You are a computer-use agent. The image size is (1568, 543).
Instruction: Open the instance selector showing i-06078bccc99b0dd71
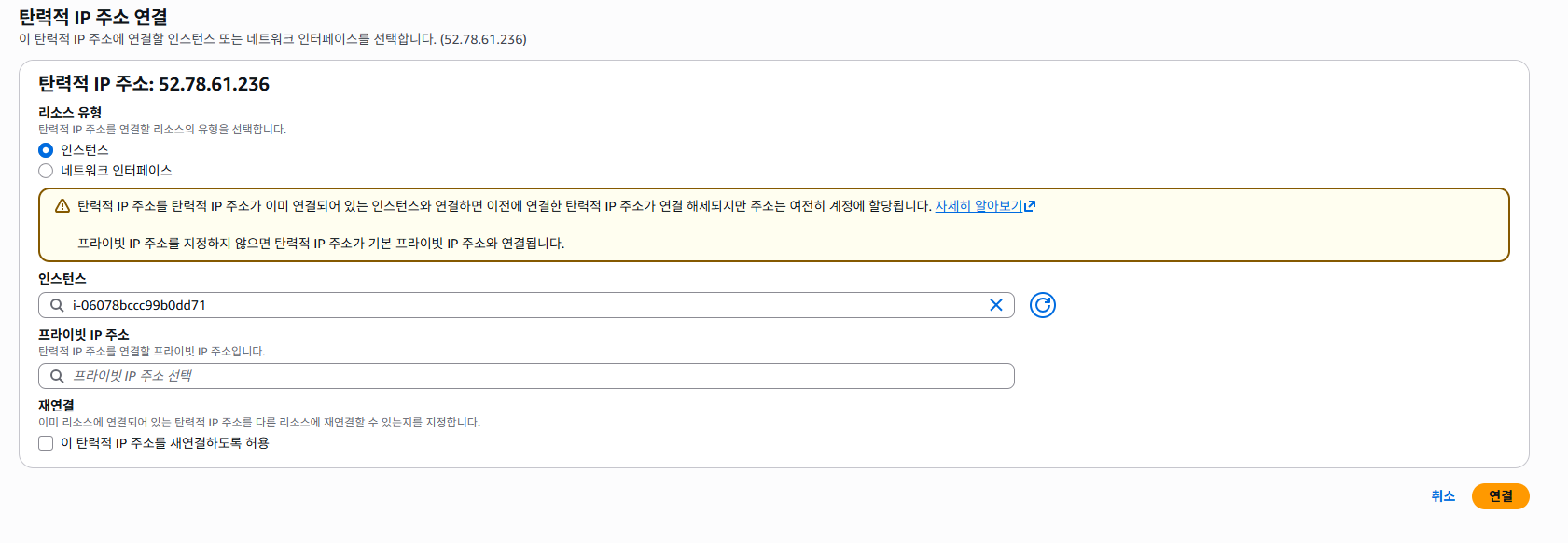tap(522, 305)
